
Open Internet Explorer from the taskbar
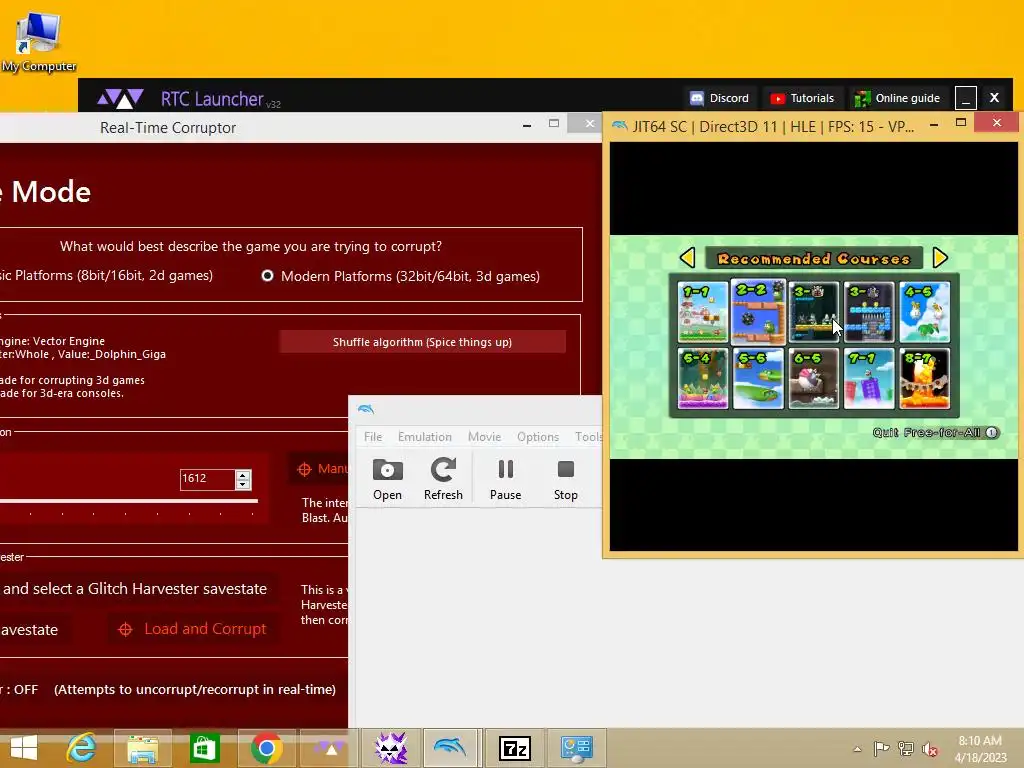click(82, 748)
